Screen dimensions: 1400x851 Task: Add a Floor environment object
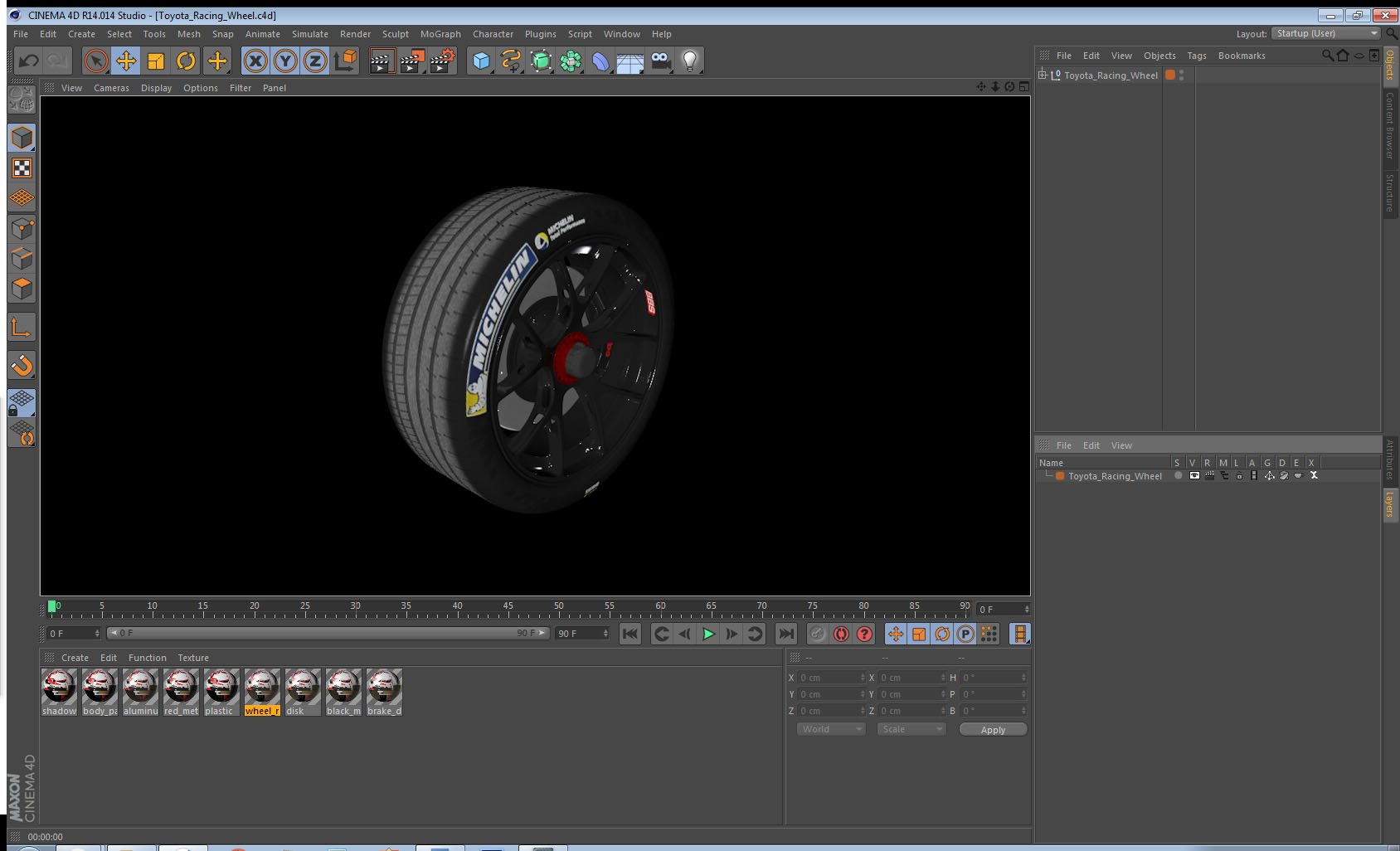[630, 61]
